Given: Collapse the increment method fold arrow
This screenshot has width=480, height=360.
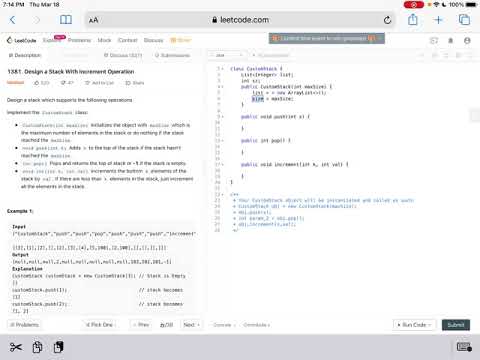Looking at the screenshot, I should [x=222, y=164].
